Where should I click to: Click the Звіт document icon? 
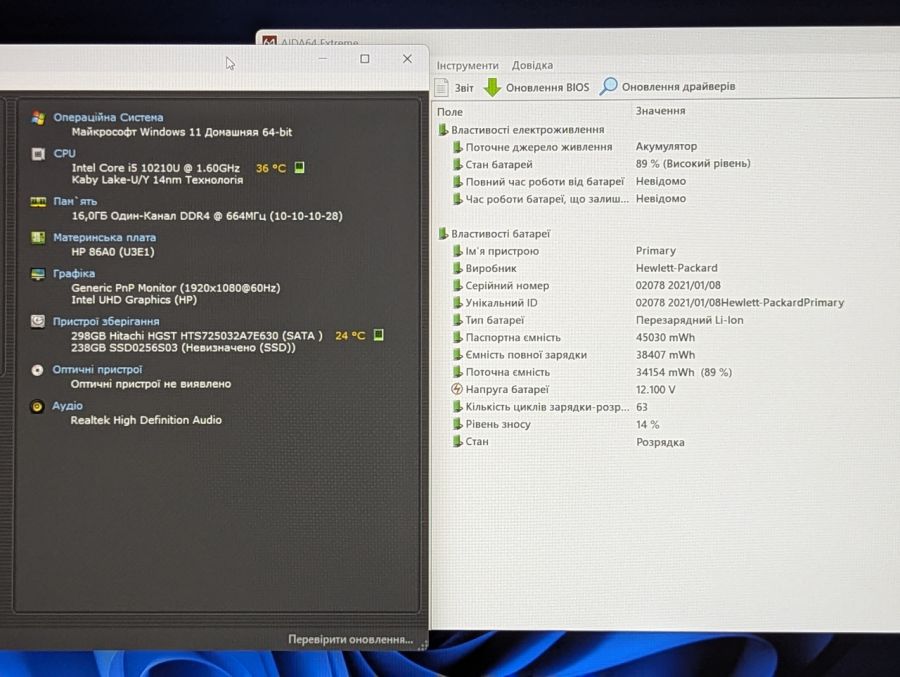[x=441, y=87]
